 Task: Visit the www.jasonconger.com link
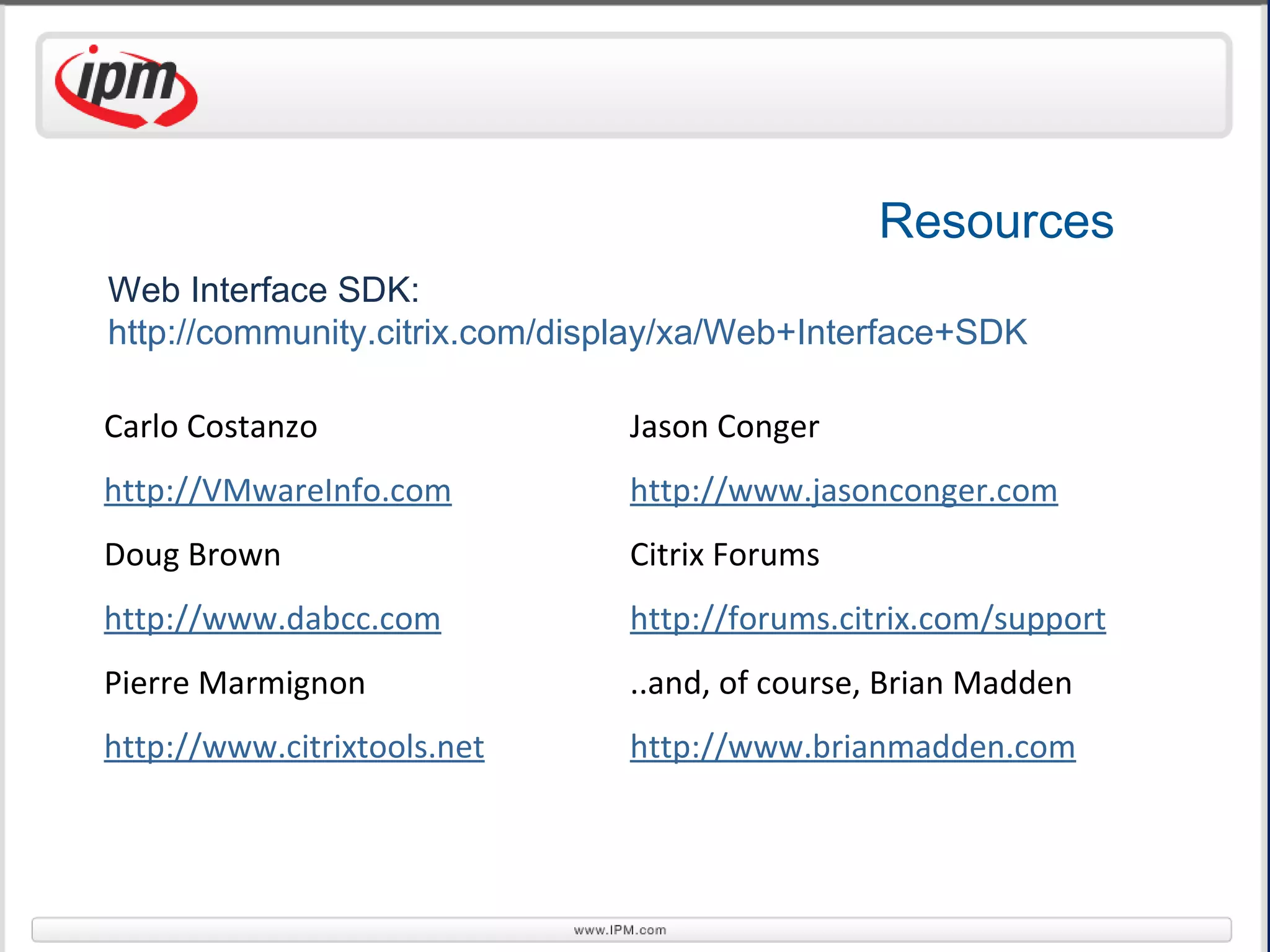[x=844, y=492]
